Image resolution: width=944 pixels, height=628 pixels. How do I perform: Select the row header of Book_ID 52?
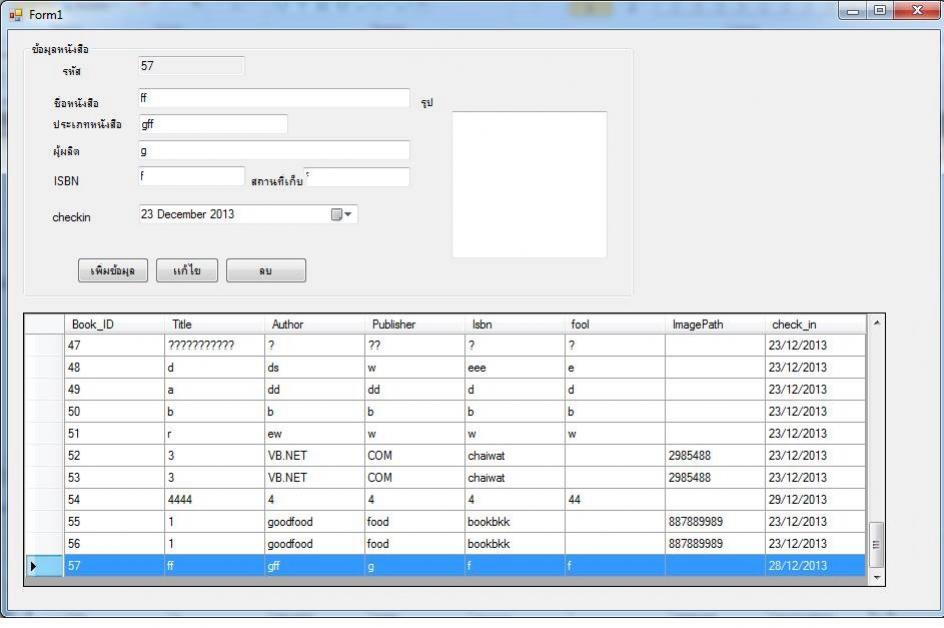point(44,456)
